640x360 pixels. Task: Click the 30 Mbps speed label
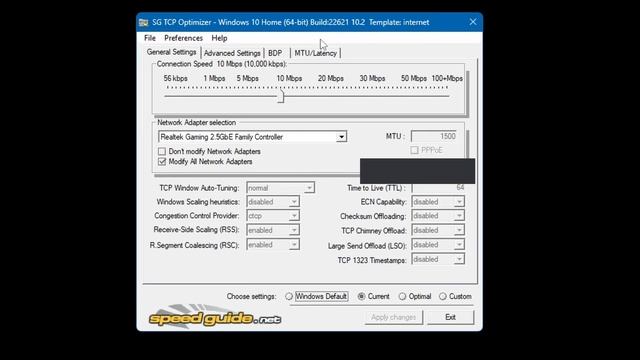coord(372,78)
